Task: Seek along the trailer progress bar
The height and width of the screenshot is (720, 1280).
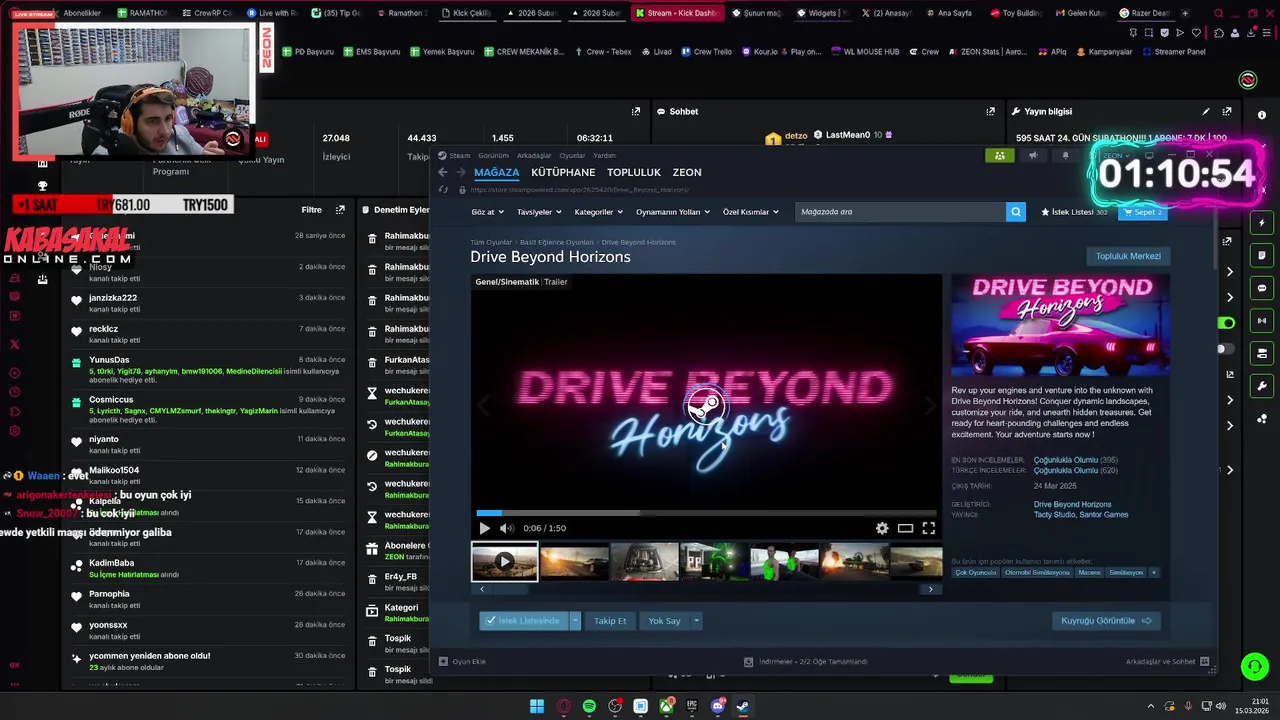Action: click(706, 513)
